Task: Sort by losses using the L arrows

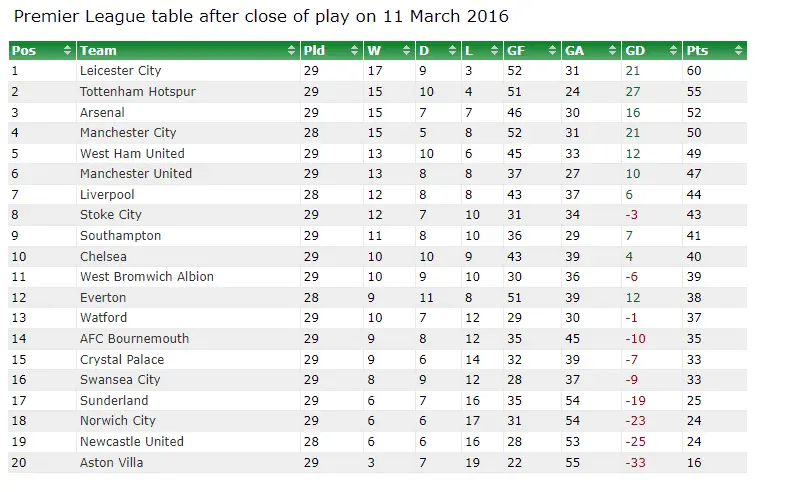Action: coord(495,51)
